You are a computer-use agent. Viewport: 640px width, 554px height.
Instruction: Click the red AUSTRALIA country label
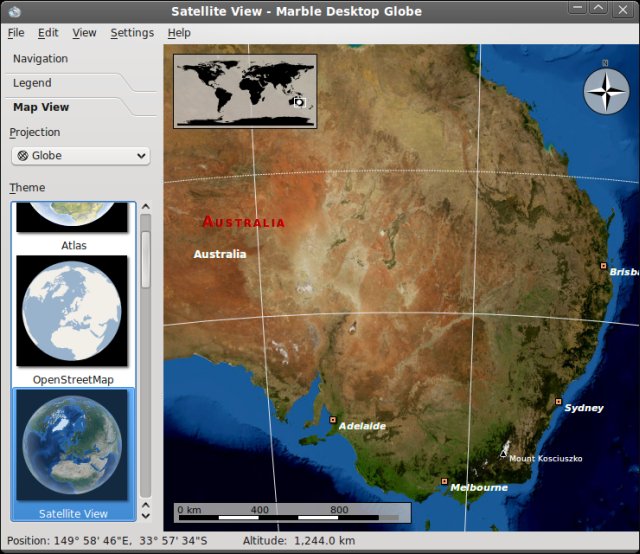pos(244,222)
